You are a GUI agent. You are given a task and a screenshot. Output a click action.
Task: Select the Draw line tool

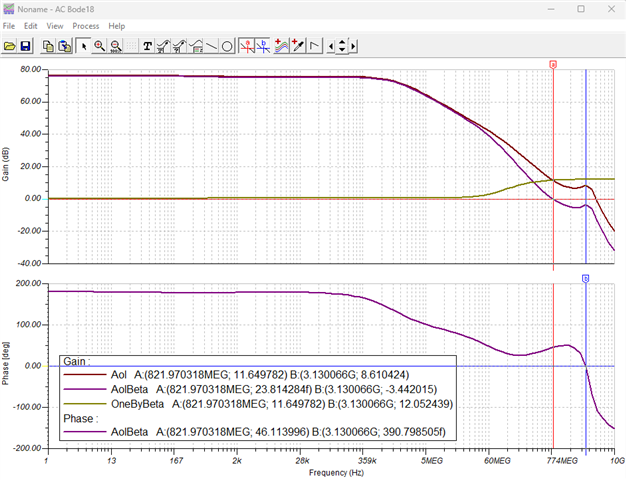click(211, 46)
